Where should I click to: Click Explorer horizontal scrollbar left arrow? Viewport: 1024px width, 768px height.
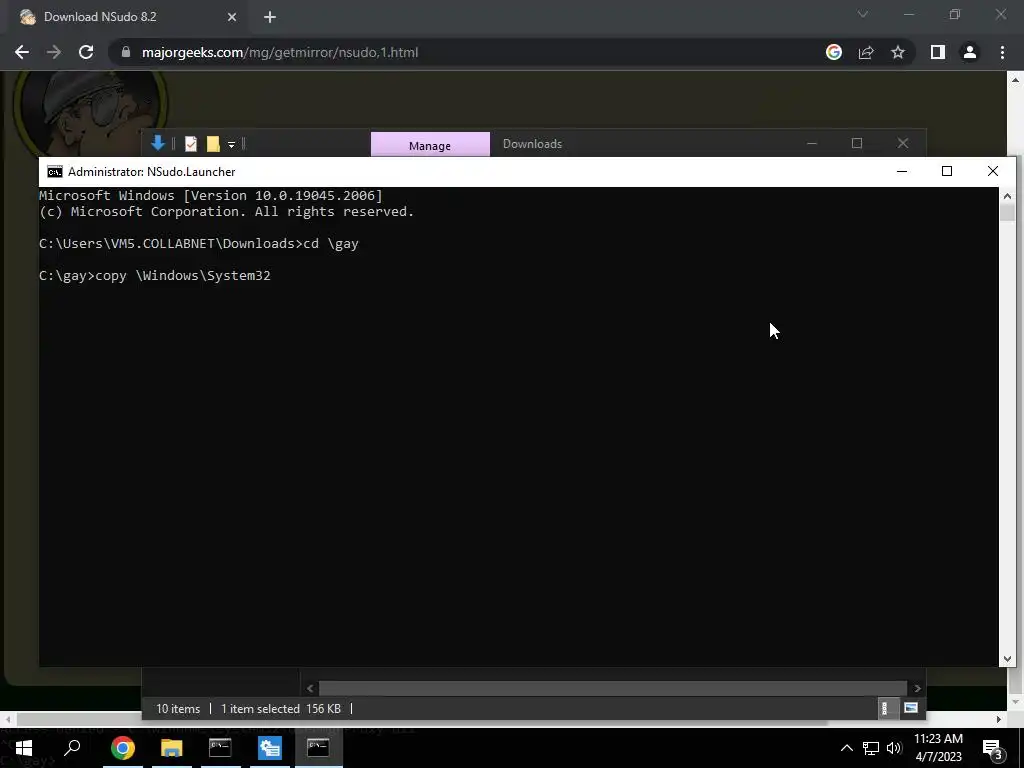pyautogui.click(x=310, y=688)
